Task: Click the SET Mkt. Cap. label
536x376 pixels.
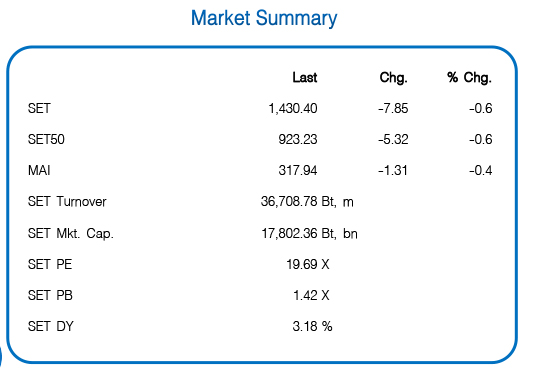Action: coord(71,234)
